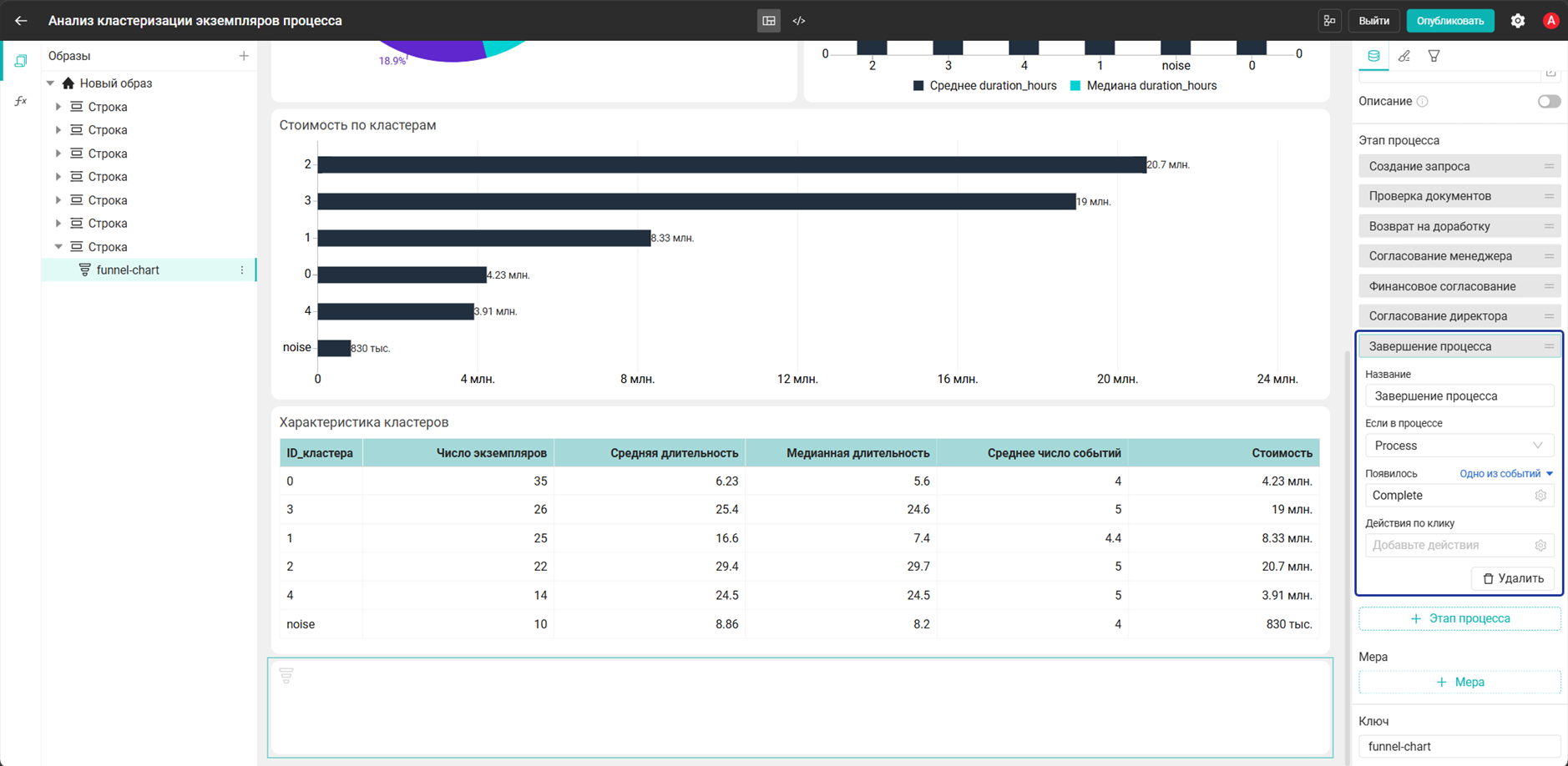The width and height of the screenshot is (1568, 766).
Task: Click the Удалить button
Action: pyautogui.click(x=1513, y=578)
